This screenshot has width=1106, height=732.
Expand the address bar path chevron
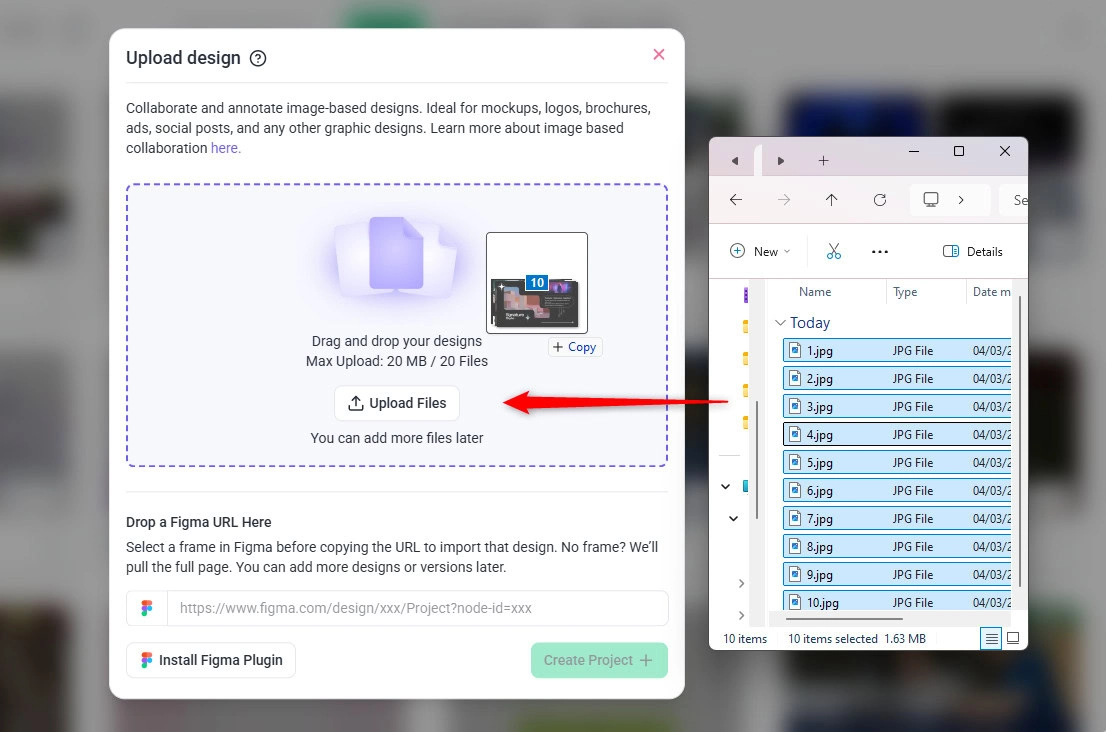click(x=961, y=200)
